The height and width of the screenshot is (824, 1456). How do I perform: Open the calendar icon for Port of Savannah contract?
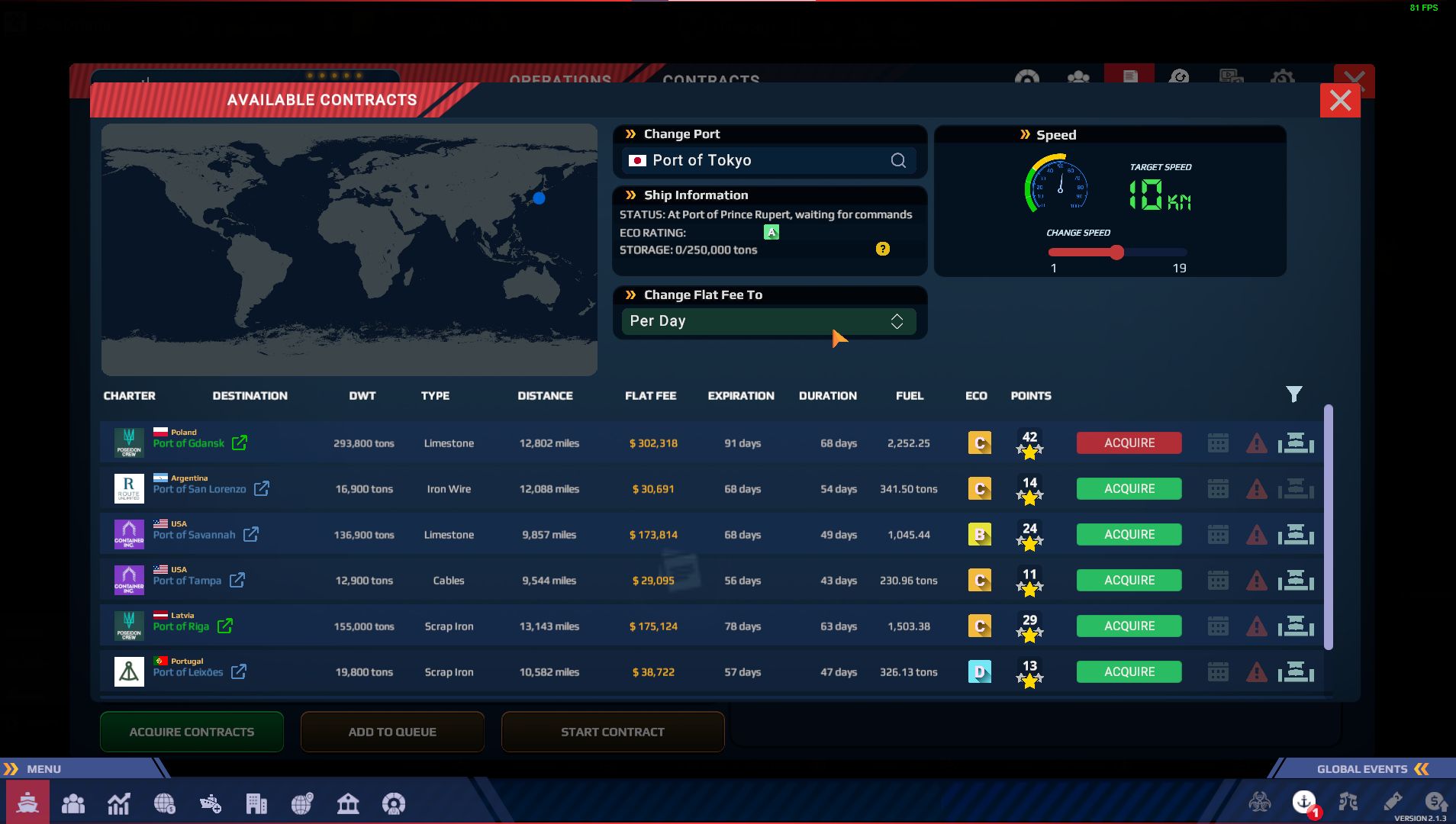(x=1218, y=535)
